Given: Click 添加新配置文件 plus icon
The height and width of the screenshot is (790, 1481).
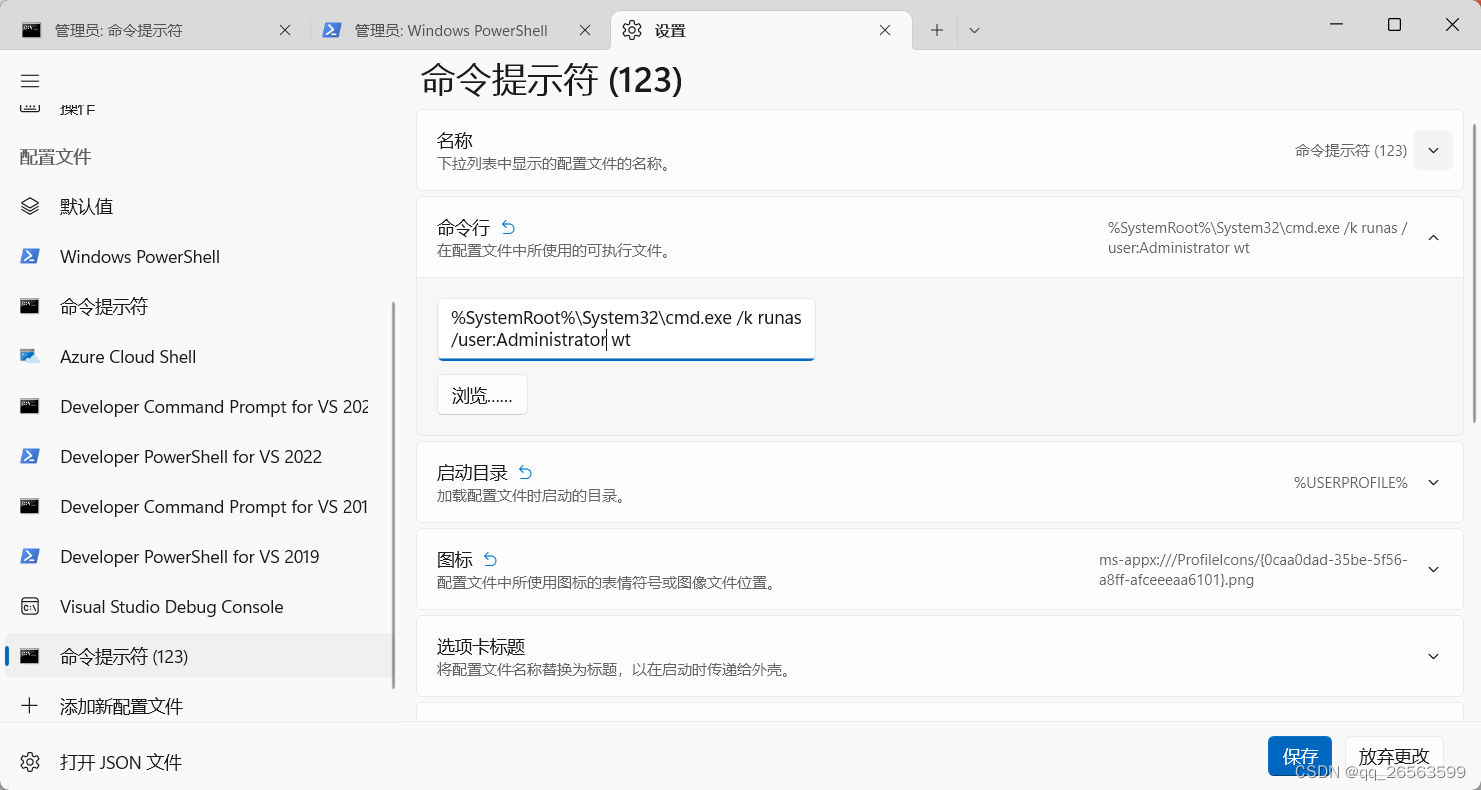Looking at the screenshot, I should click(x=30, y=706).
